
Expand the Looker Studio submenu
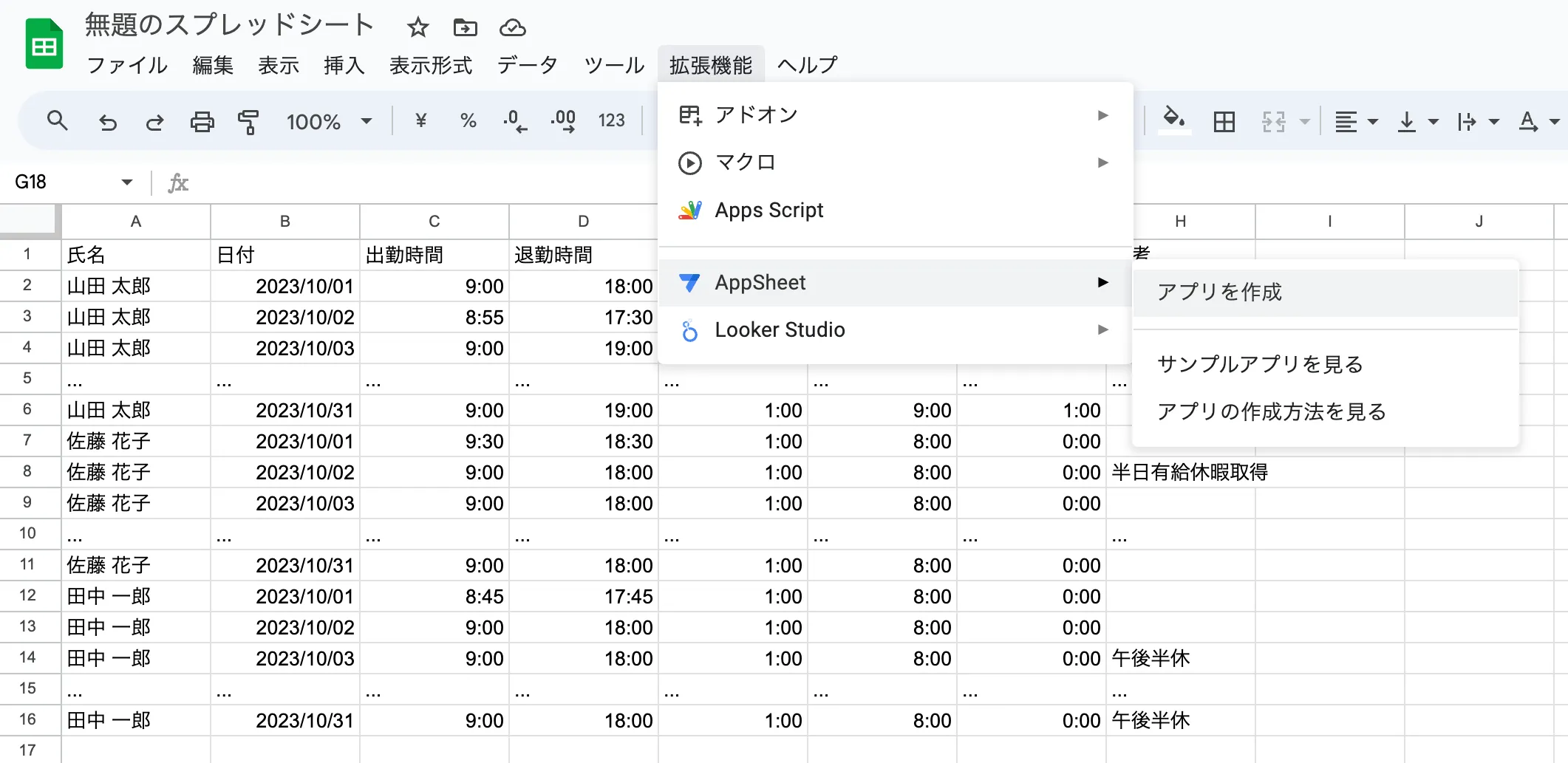(895, 330)
